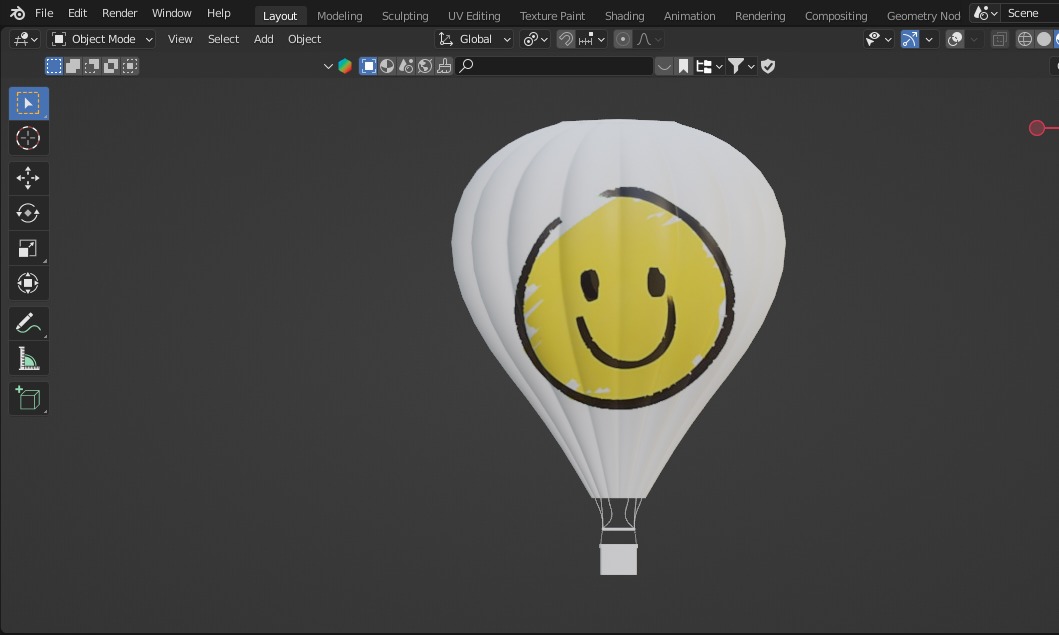Viewport: 1059px width, 635px height.
Task: Click the search filter field
Action: pos(554,66)
